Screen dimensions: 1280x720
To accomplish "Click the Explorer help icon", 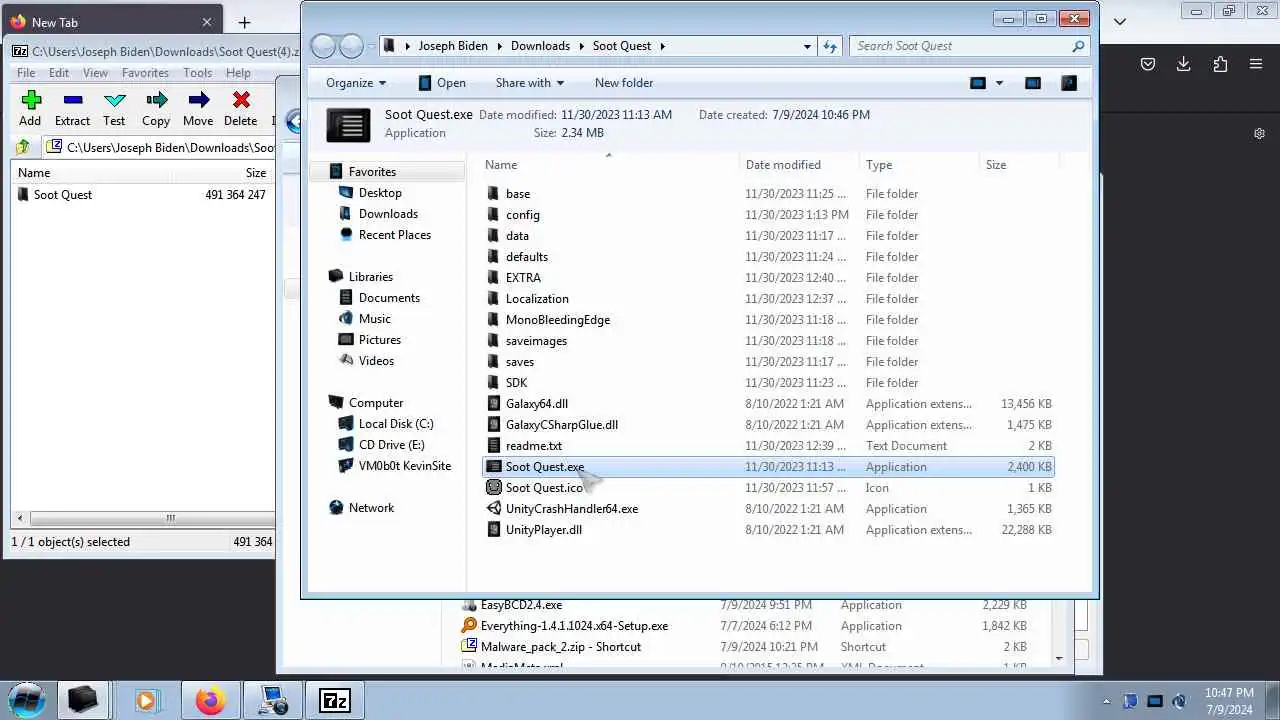I will tap(1069, 83).
